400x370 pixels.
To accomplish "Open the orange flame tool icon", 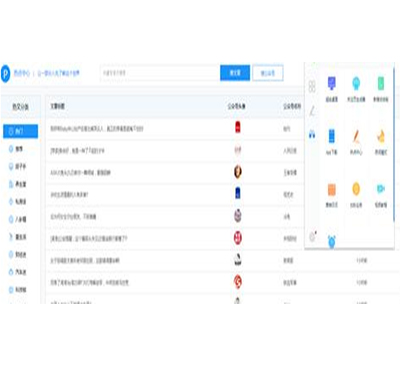I will click(x=381, y=136).
